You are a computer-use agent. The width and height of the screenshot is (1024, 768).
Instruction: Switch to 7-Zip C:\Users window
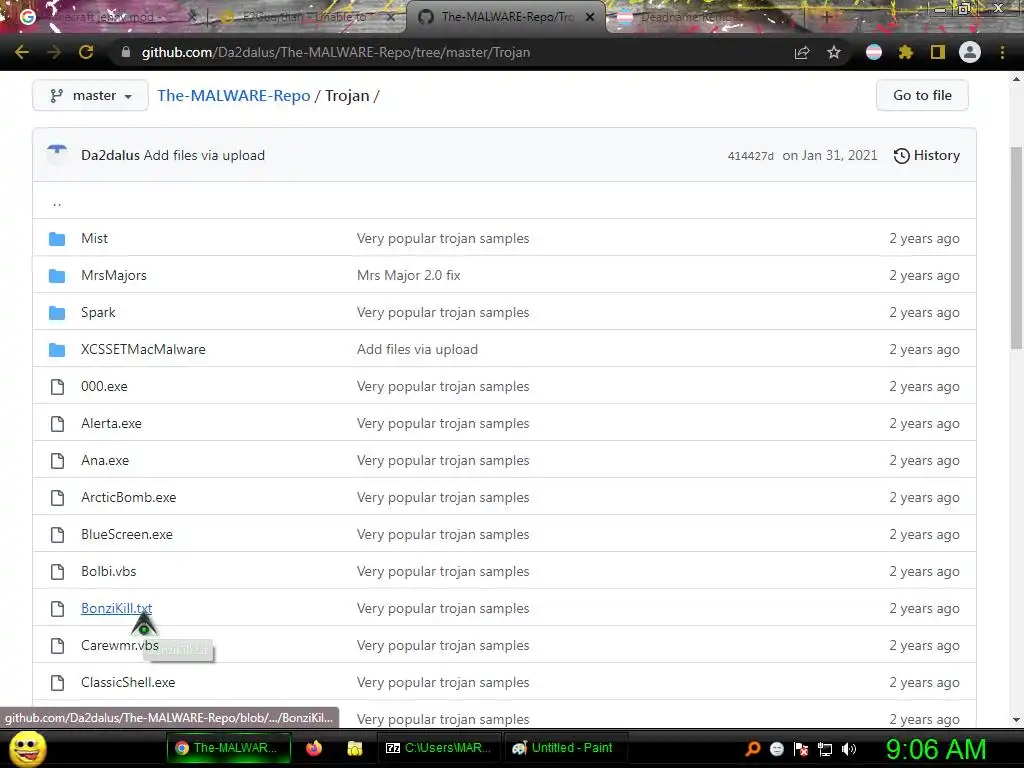click(439, 748)
